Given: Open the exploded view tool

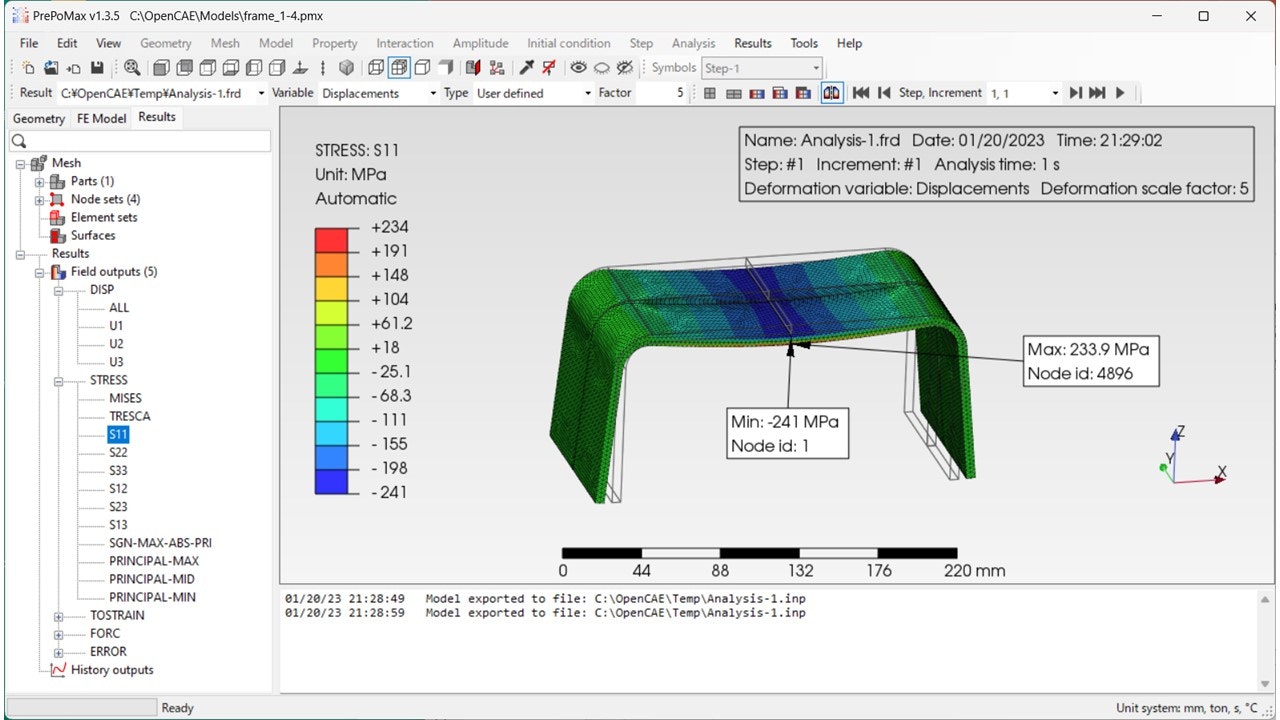Looking at the screenshot, I should tap(497, 68).
